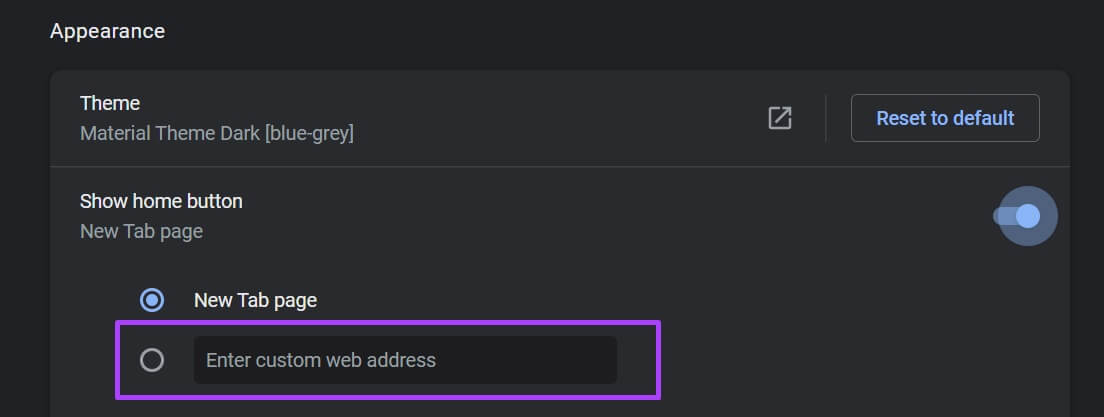Screen dimensions: 1104x417
Task: Toggle the Show home button switch
Action: click(1017, 216)
